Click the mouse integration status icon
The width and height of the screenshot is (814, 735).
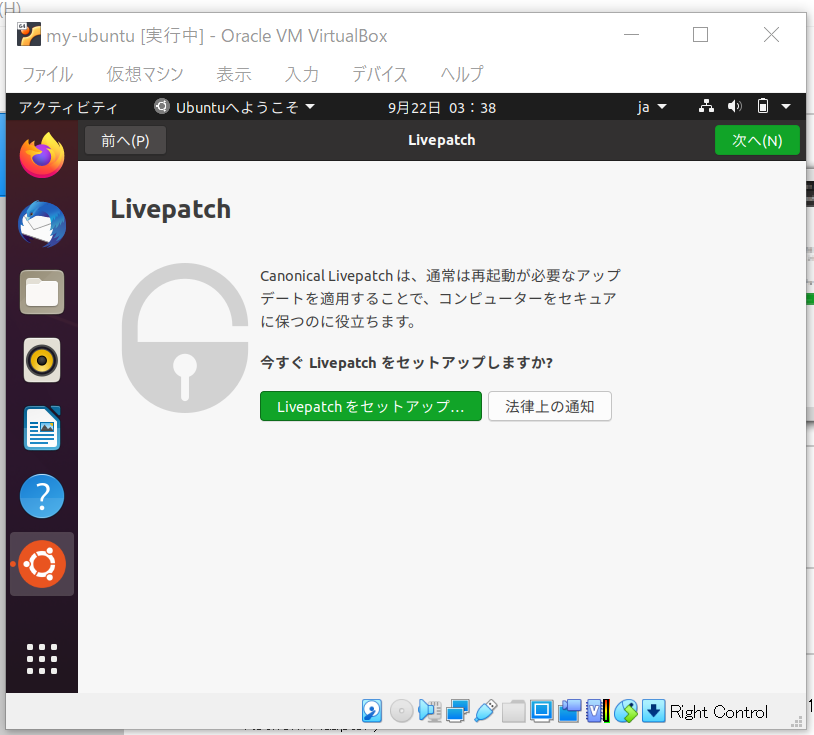pyautogui.click(x=626, y=711)
